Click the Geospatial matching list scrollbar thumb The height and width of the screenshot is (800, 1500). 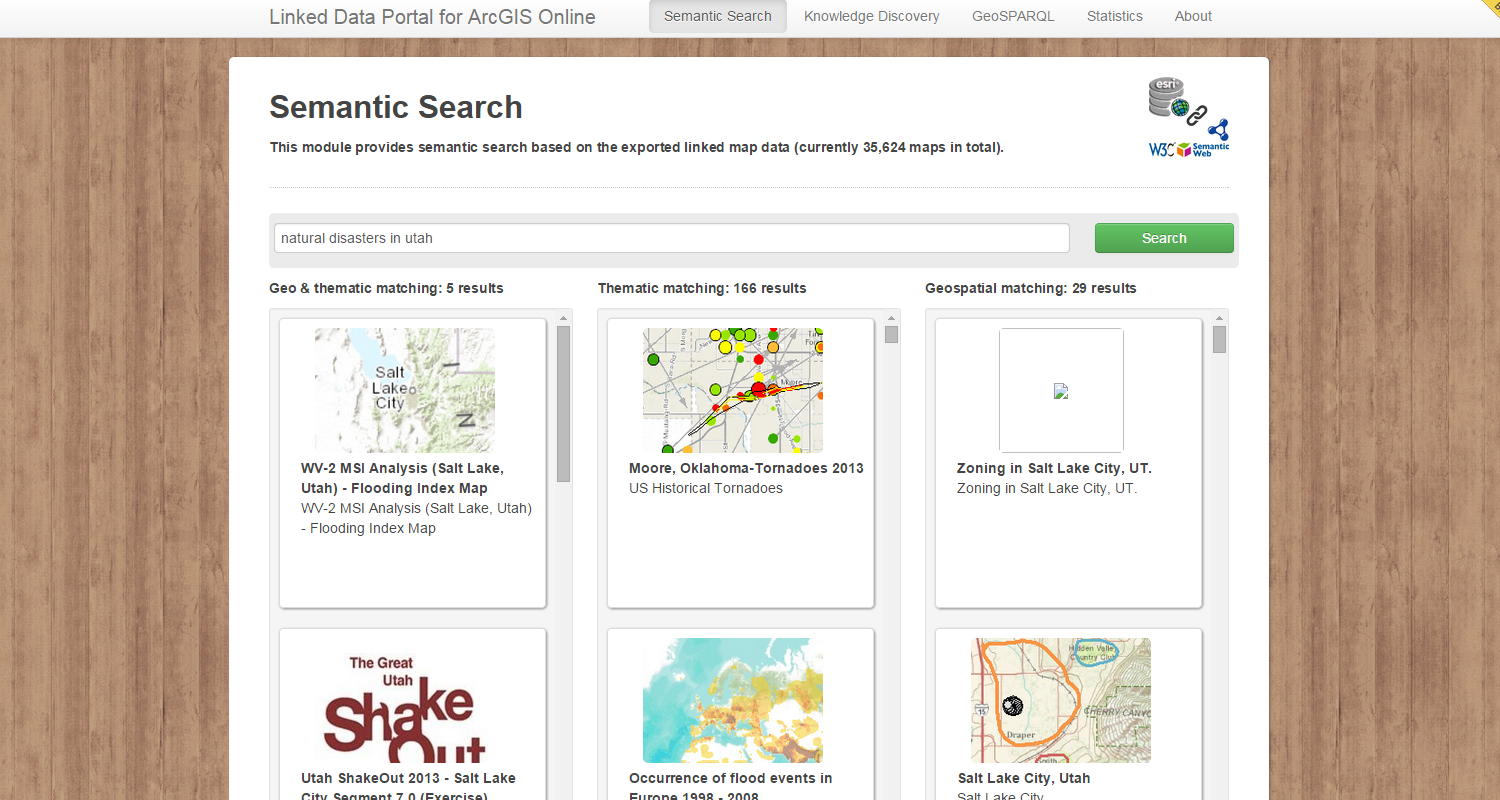[x=1219, y=339]
